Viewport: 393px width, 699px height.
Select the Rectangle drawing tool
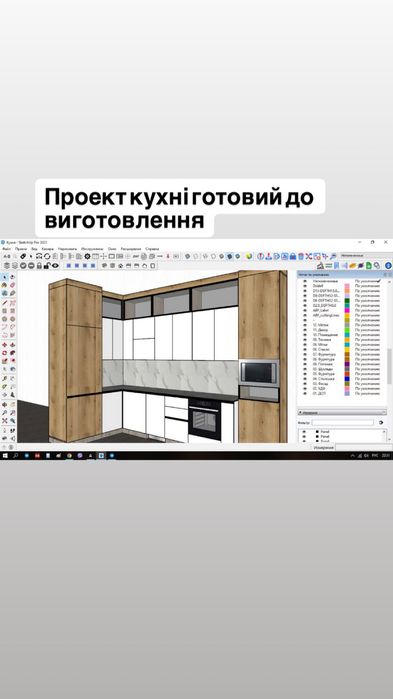4,311
